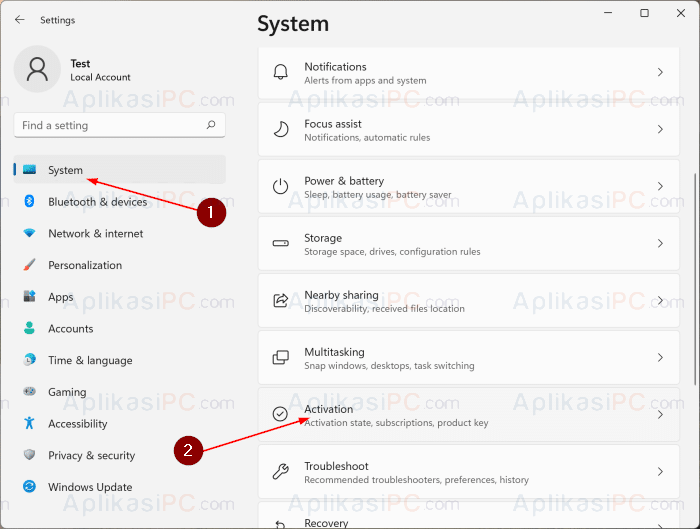This screenshot has height=529, width=700.
Task: Click the Personalization paintbrush icon
Action: pyautogui.click(x=29, y=265)
